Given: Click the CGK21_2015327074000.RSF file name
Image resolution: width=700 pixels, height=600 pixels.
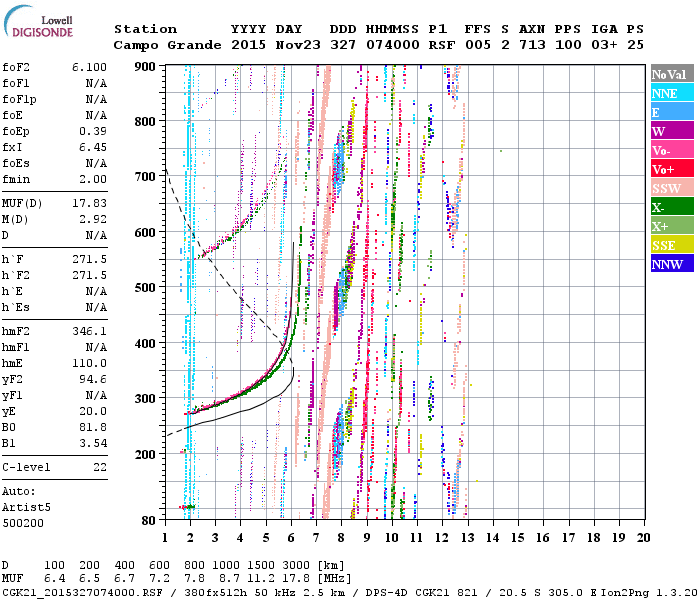Looking at the screenshot, I should point(83,592).
